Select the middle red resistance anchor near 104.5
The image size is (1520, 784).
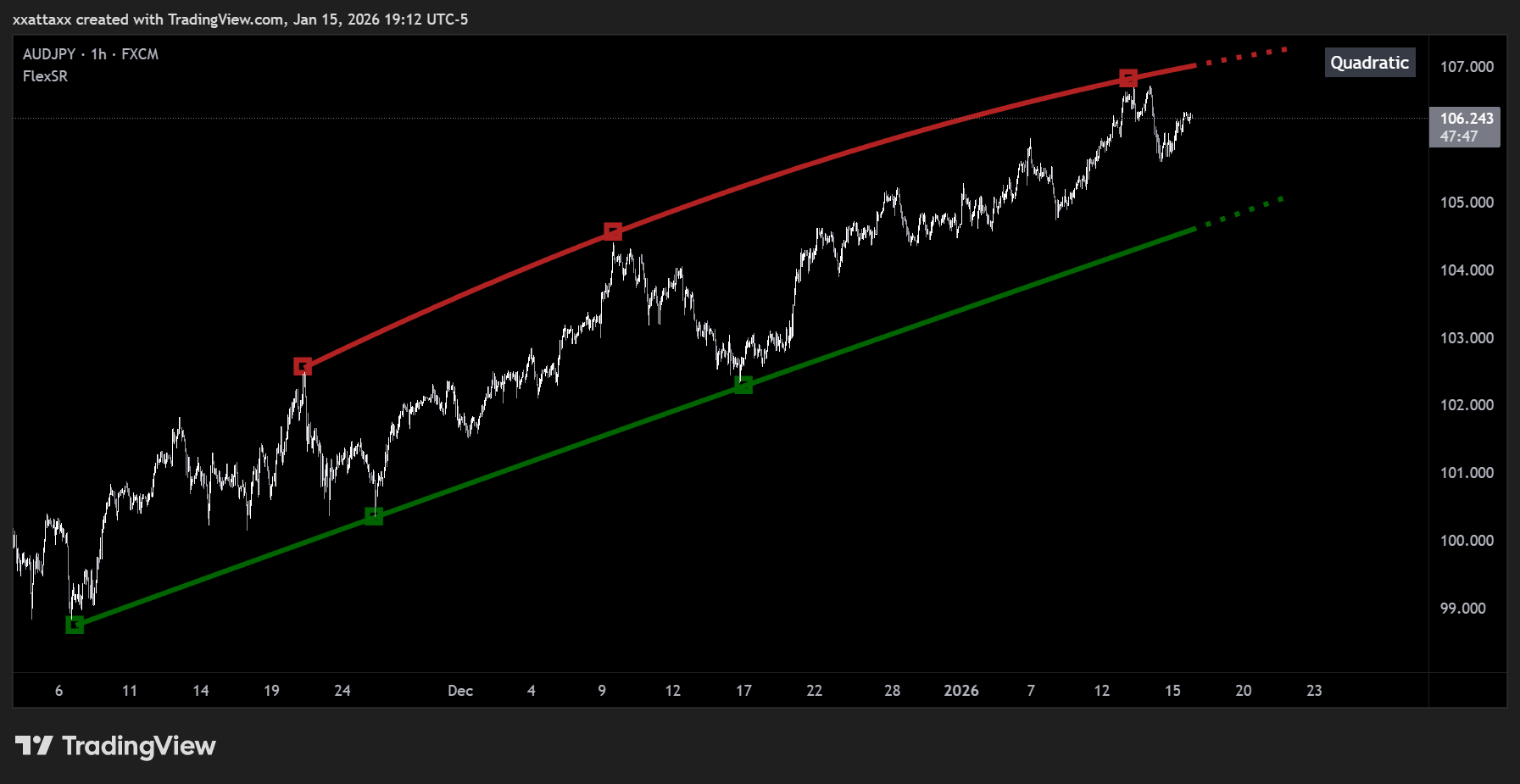pyautogui.click(x=613, y=231)
